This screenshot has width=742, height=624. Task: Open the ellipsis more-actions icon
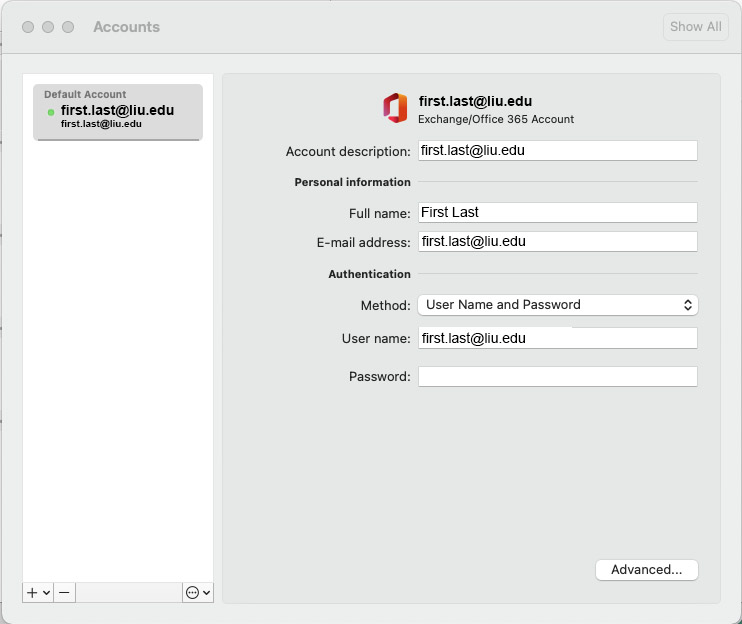click(193, 592)
